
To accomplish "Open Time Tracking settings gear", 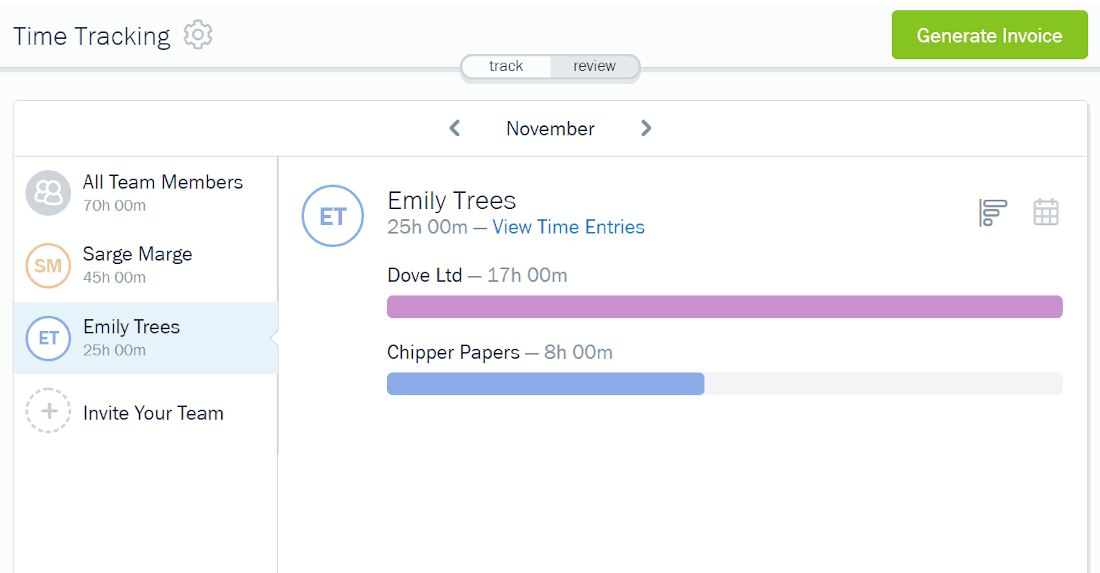I will (x=198, y=34).
